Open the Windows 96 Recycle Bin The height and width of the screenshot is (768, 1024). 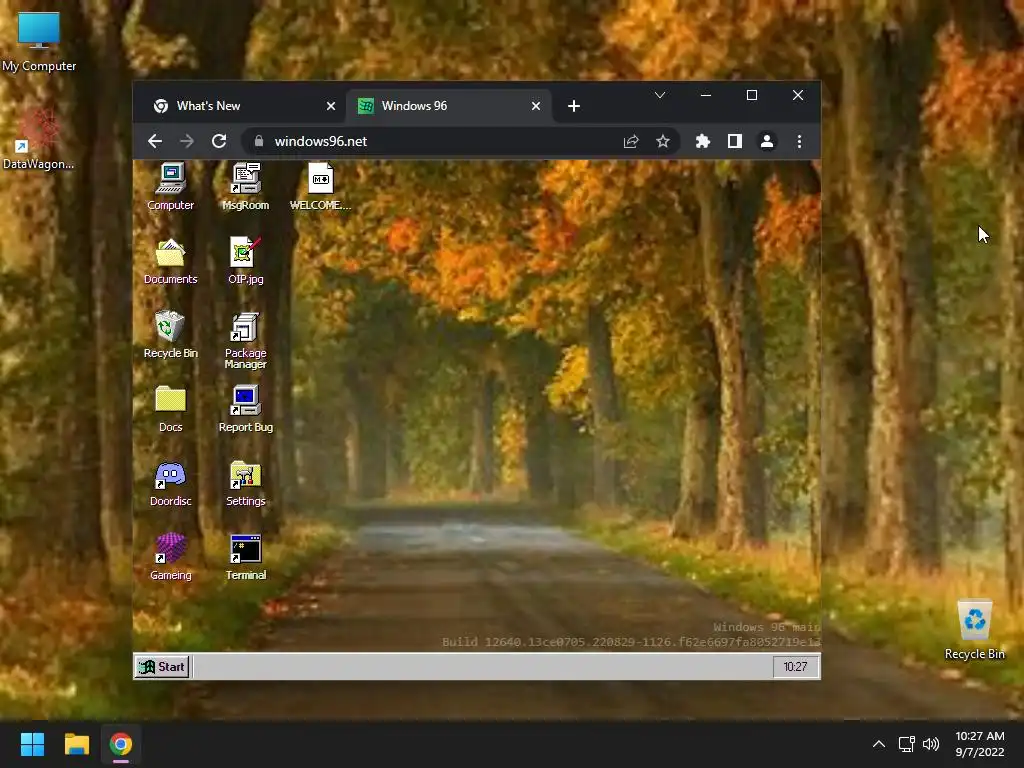pyautogui.click(x=170, y=334)
